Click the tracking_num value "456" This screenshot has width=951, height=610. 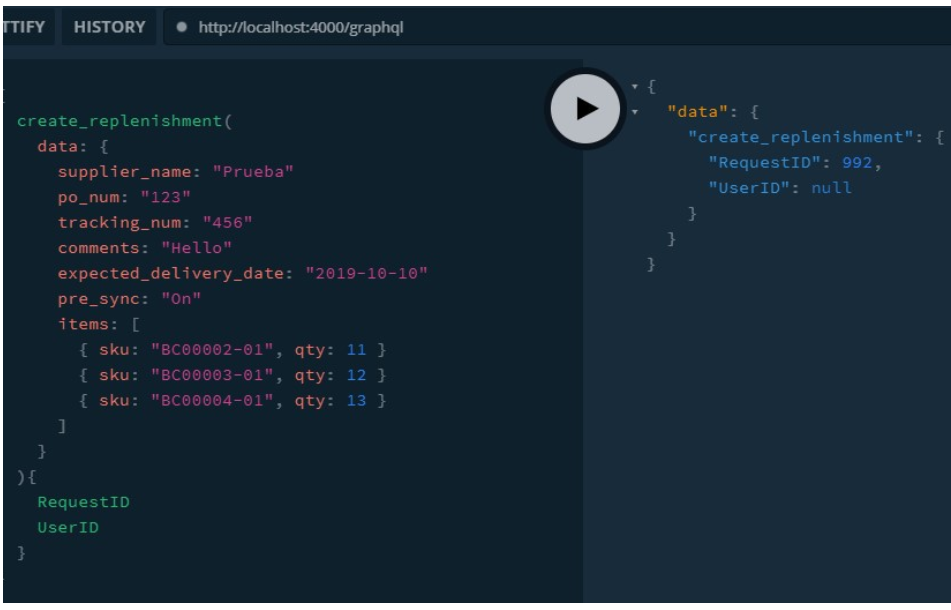coord(227,223)
